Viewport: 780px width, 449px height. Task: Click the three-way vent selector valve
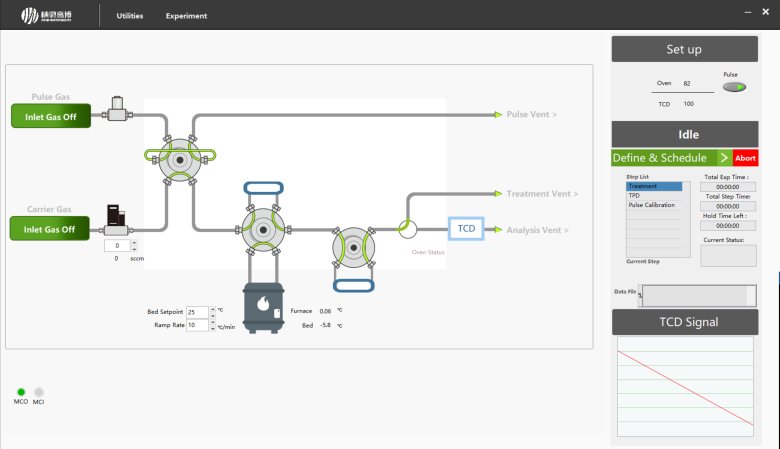(x=407, y=229)
